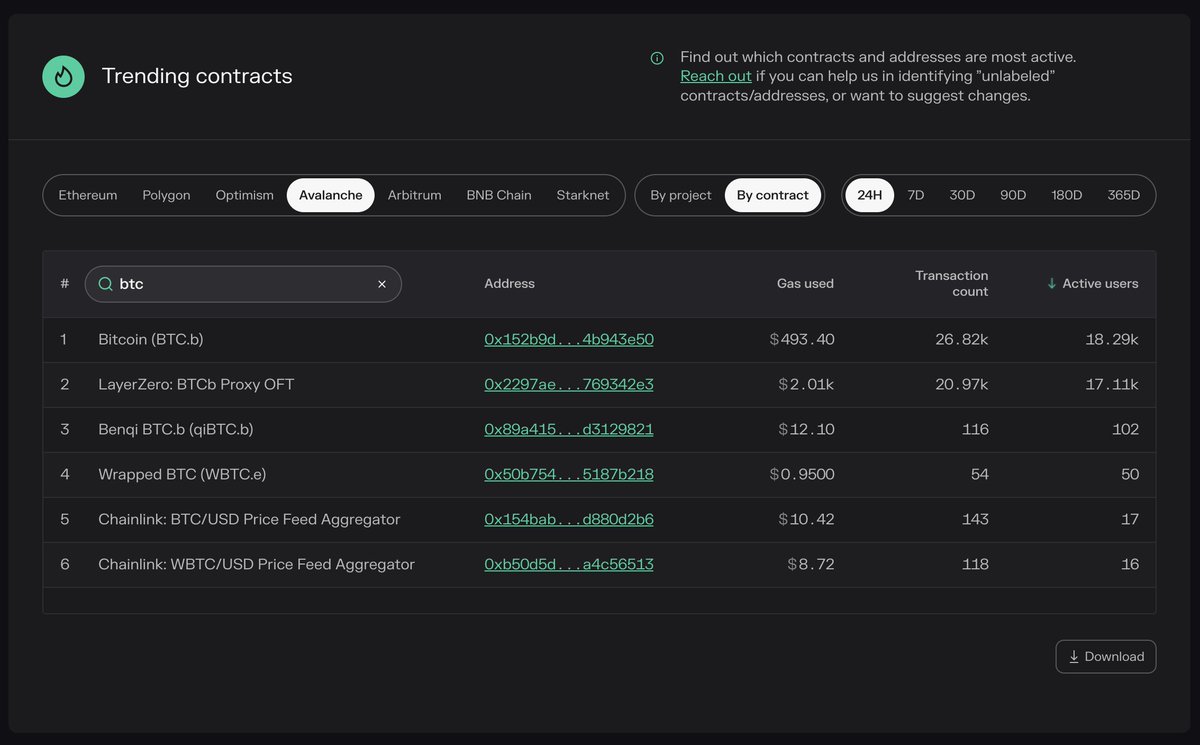Select the Arbitrum chain tab

414,195
